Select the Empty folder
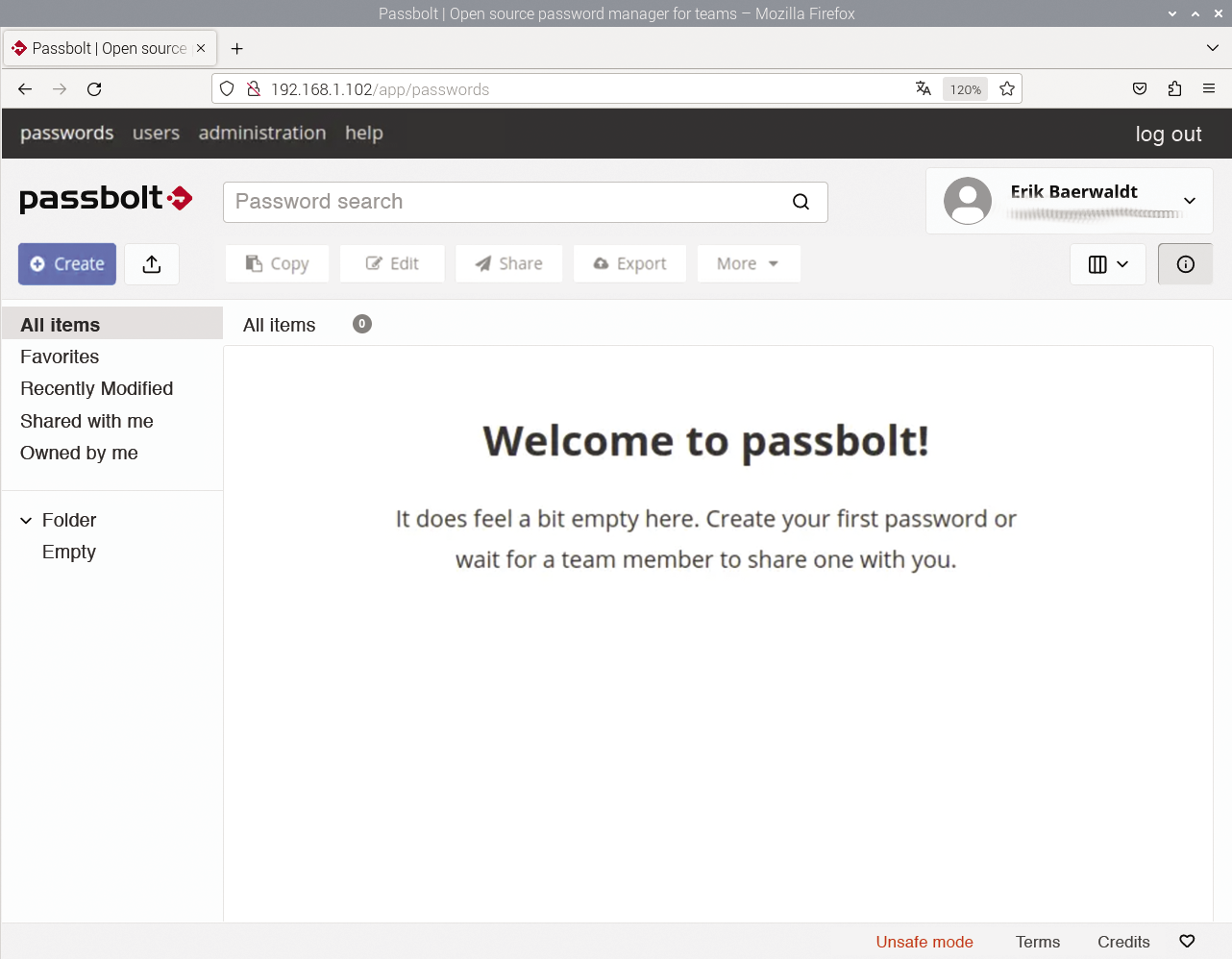1232x959 pixels. tap(68, 552)
